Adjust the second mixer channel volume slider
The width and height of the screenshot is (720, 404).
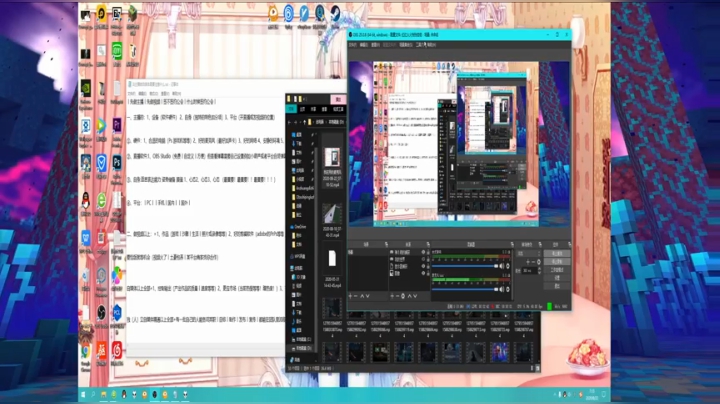[x=465, y=289]
